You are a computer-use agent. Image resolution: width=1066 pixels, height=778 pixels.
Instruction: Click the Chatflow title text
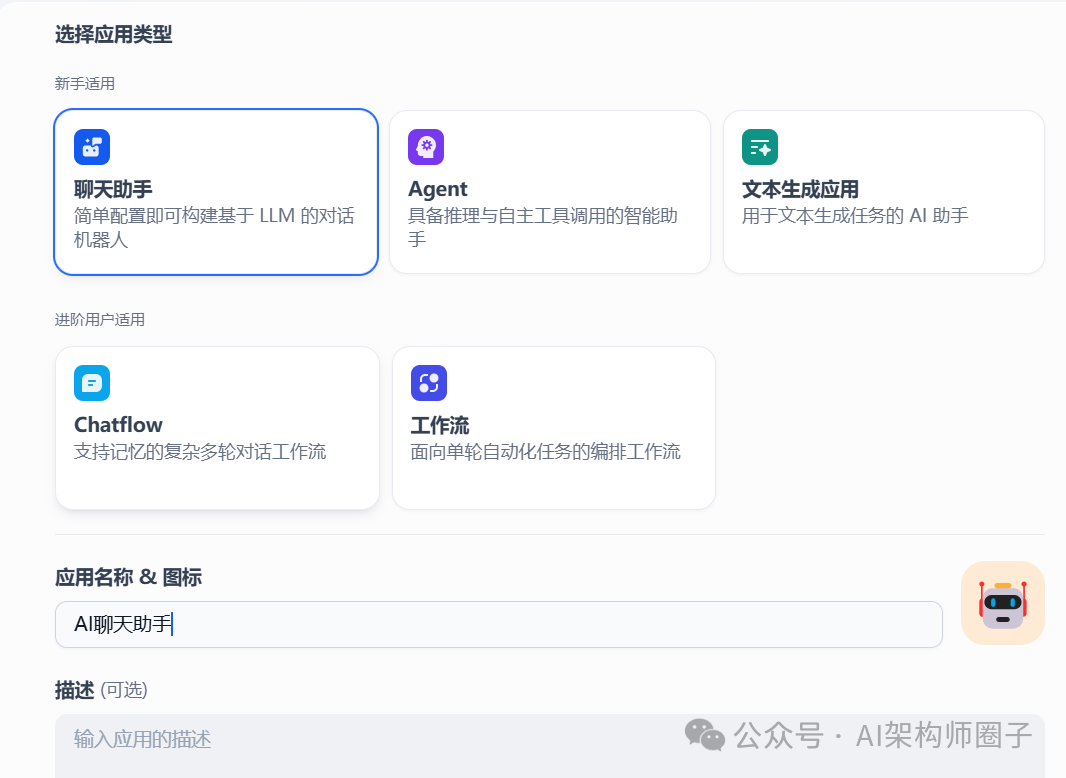click(118, 424)
